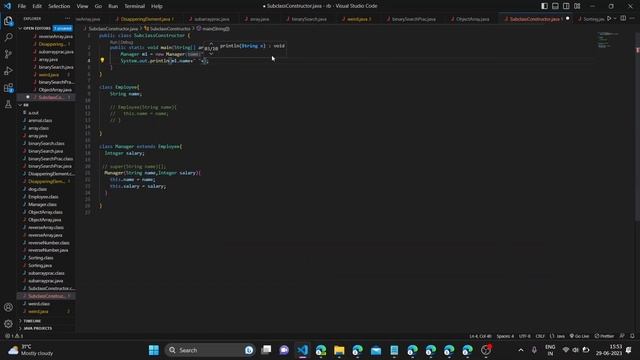The image size is (640, 360).
Task: Click the errors and warnings status indicator
Action: tap(14, 336)
